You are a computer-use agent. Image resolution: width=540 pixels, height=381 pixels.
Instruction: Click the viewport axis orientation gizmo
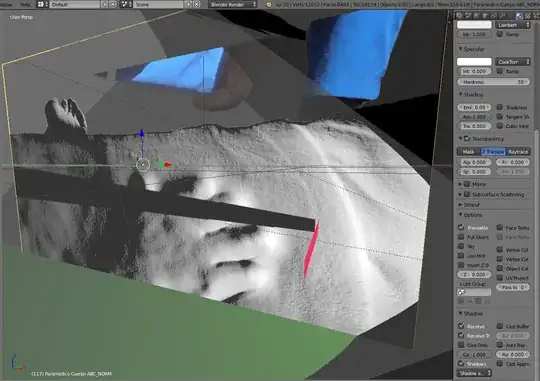17,363
